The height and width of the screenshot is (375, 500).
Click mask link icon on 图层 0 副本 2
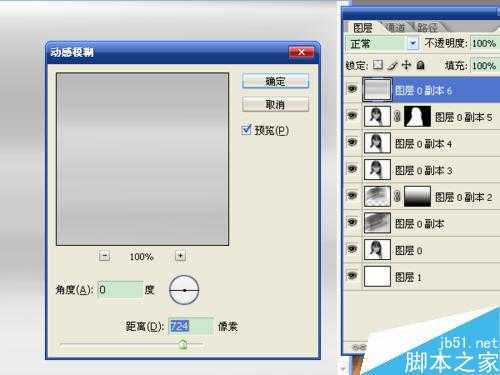click(397, 196)
